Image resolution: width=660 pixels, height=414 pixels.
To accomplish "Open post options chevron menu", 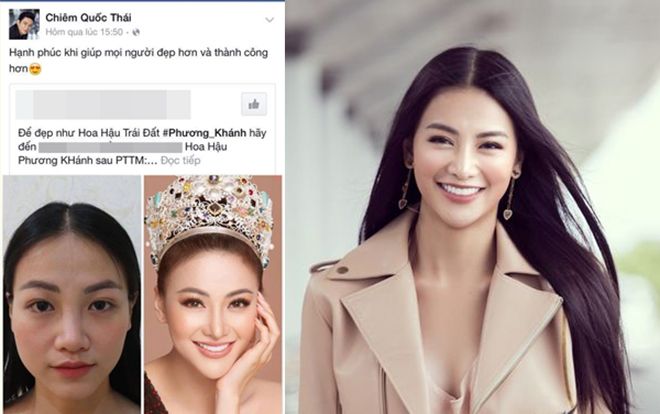I will (x=269, y=20).
